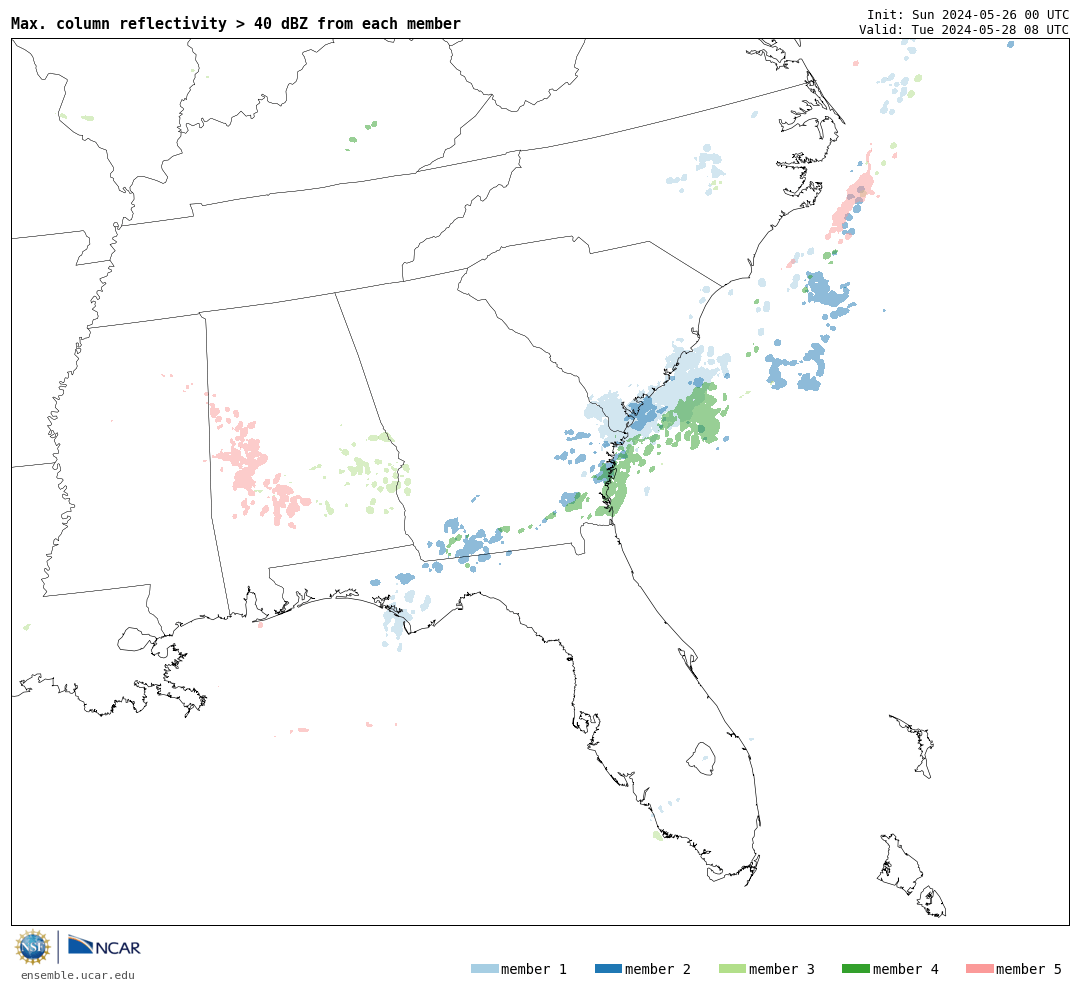The height and width of the screenshot is (988, 1080).
Task: Click the NCAR logo
Action: 104,945
